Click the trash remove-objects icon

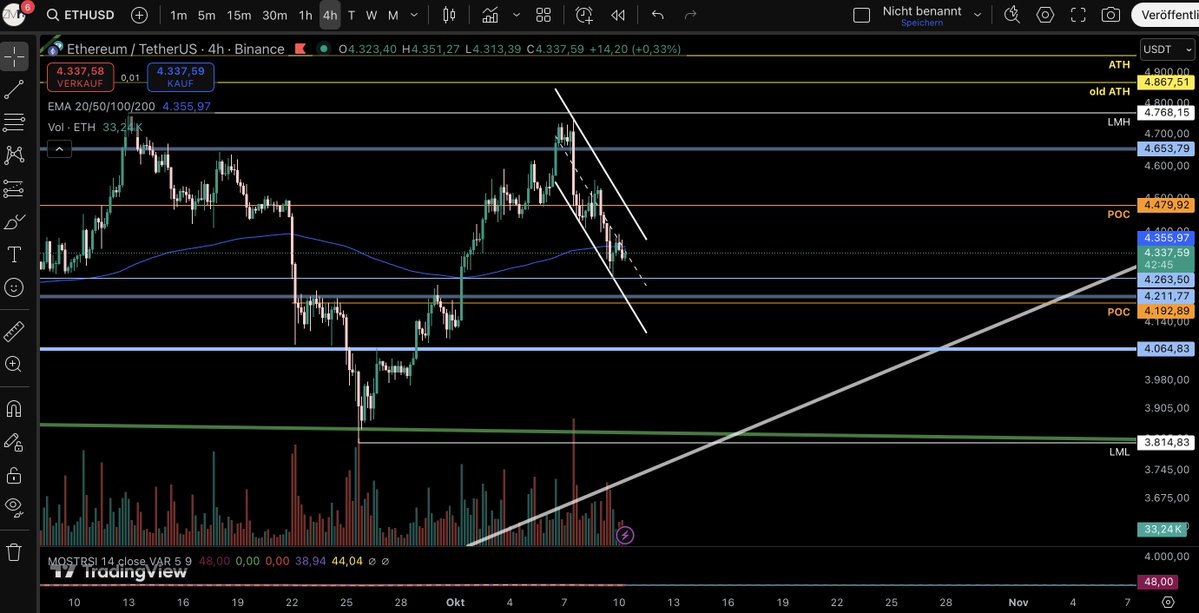pyautogui.click(x=14, y=551)
